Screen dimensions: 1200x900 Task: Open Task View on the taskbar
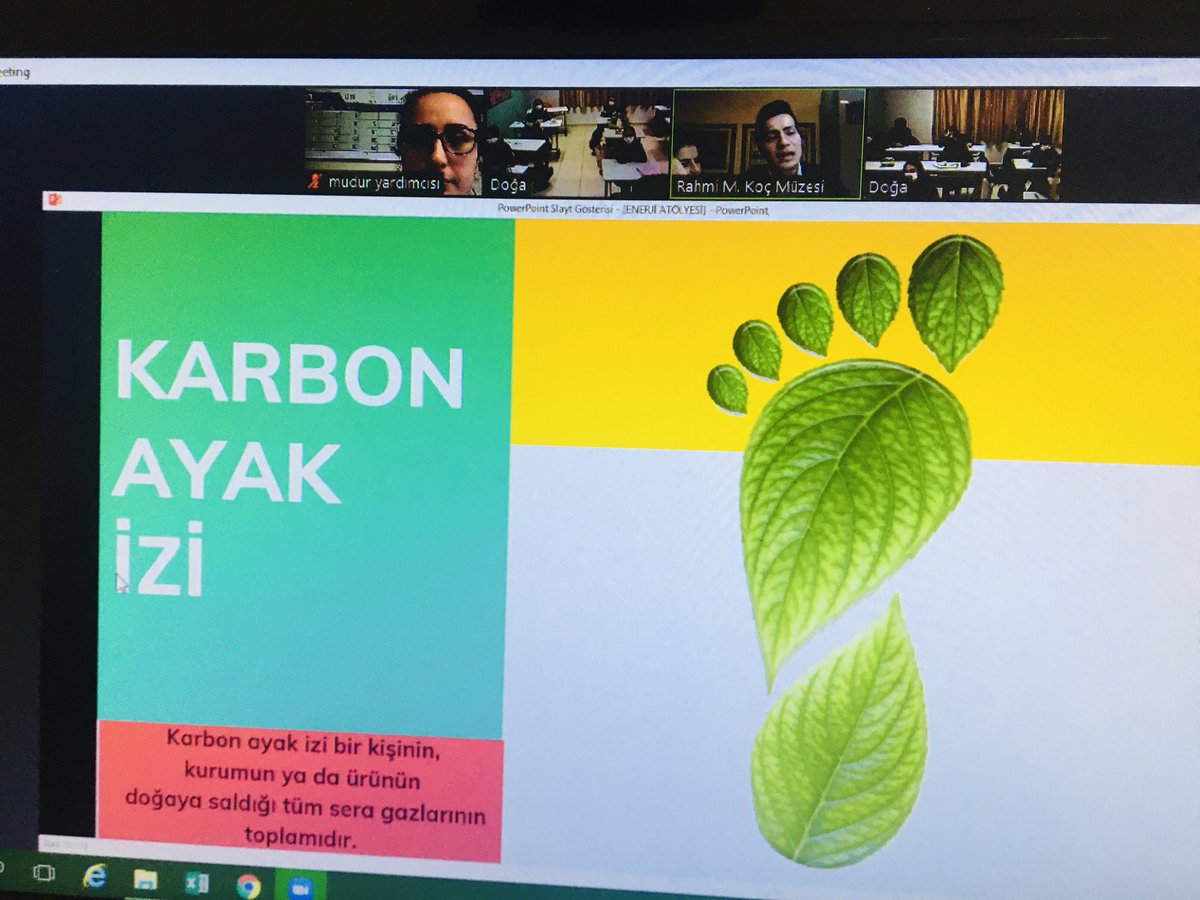click(43, 873)
